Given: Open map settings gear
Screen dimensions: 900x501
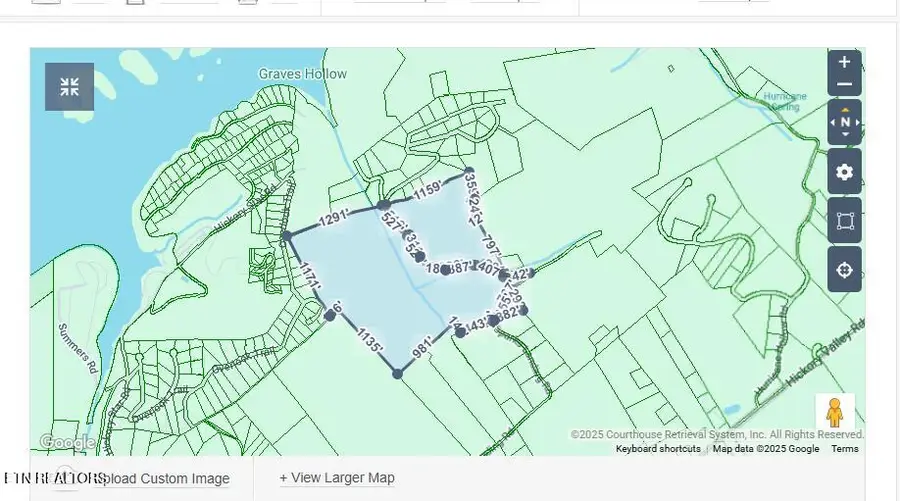Looking at the screenshot, I should click(x=845, y=172).
